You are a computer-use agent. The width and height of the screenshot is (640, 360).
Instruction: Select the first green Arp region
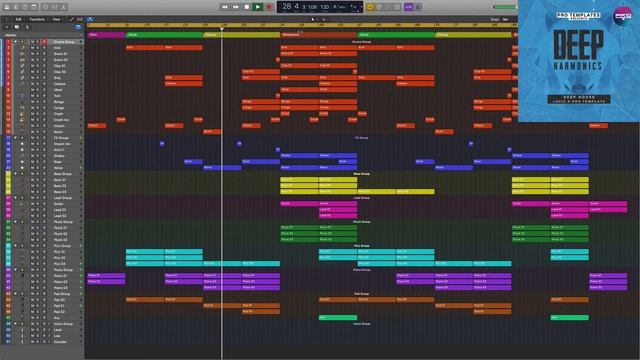pos(338,318)
